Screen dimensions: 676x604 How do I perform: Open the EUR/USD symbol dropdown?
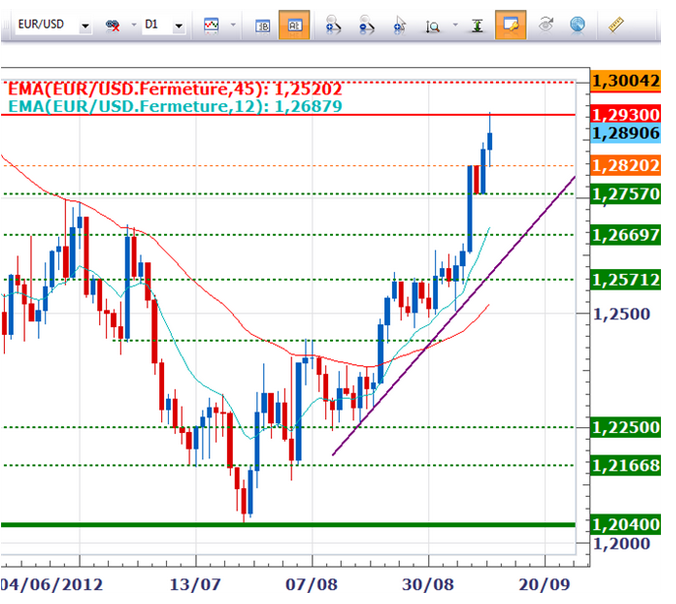click(85, 26)
